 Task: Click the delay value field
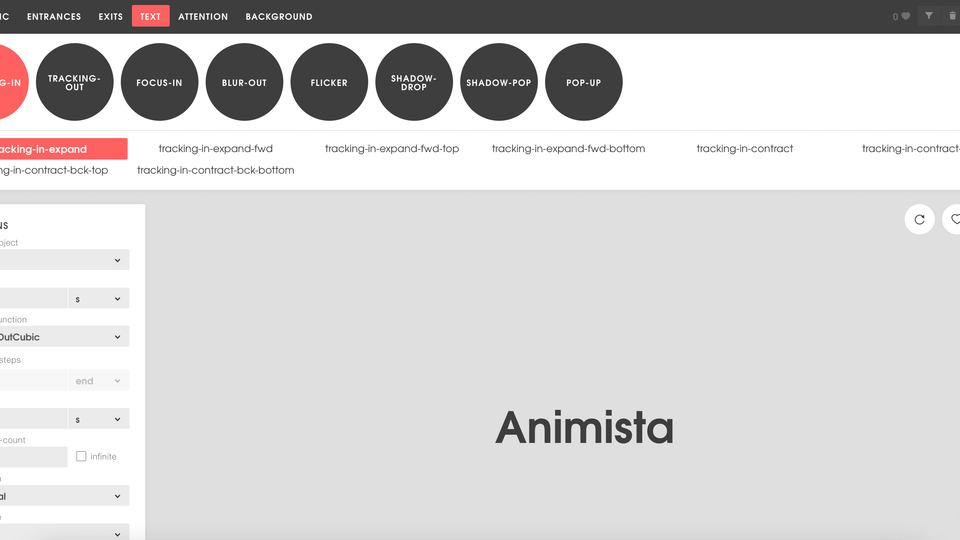(x=33, y=419)
